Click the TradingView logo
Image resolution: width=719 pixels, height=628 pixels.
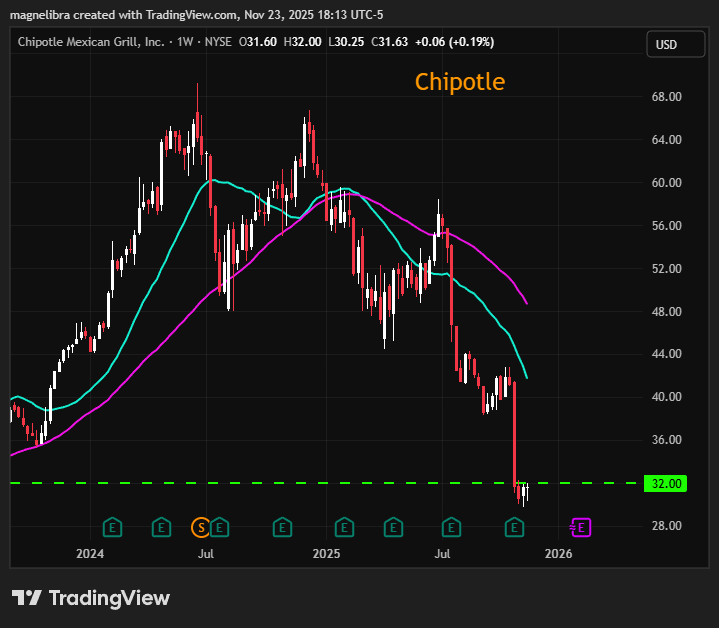(91, 598)
